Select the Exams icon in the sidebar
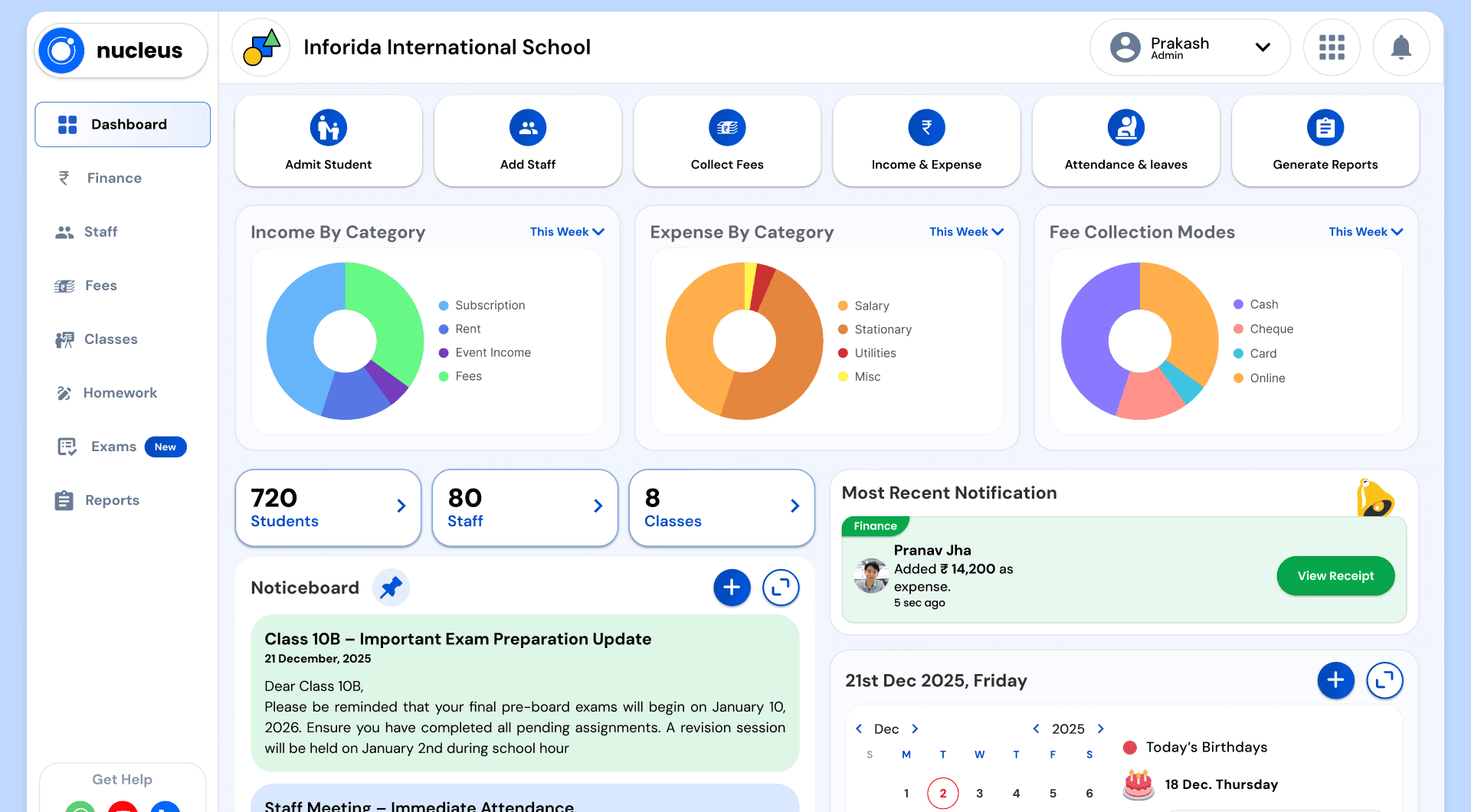 pyautogui.click(x=67, y=447)
